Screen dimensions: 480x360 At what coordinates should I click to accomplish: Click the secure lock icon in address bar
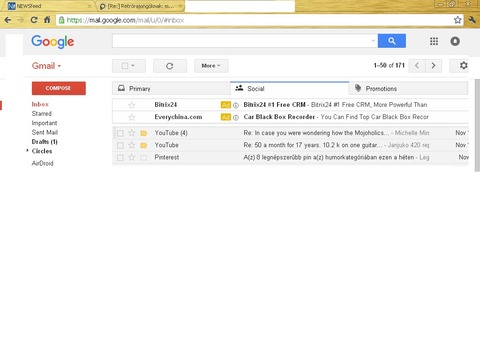pyautogui.click(x=62, y=20)
